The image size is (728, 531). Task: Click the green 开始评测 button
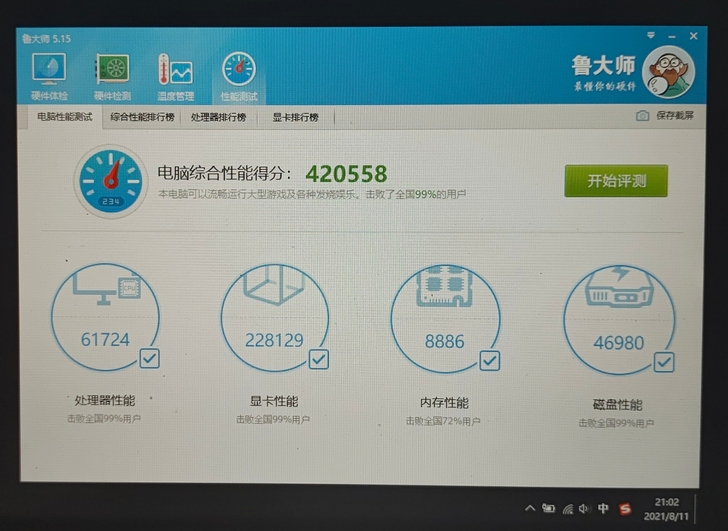coord(616,181)
